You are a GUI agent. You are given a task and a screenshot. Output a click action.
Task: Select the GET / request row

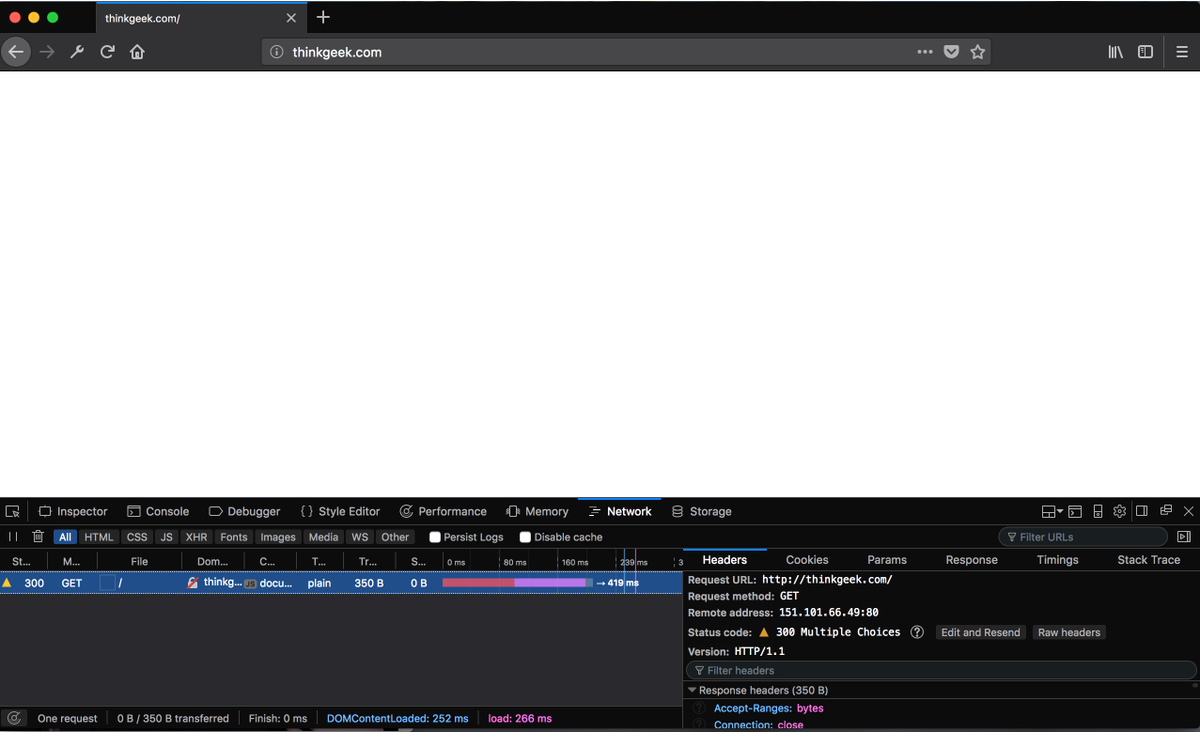[x=340, y=583]
